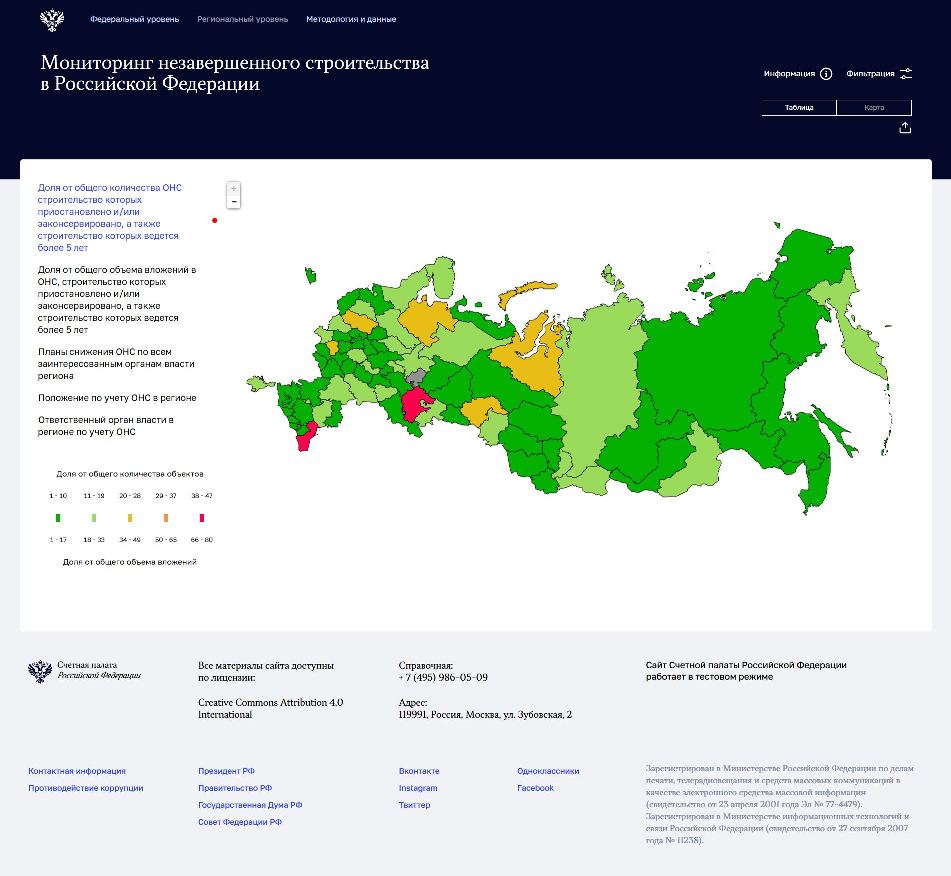Click the coat of arms logo in header
This screenshot has width=951, height=876.
pyautogui.click(x=52, y=20)
